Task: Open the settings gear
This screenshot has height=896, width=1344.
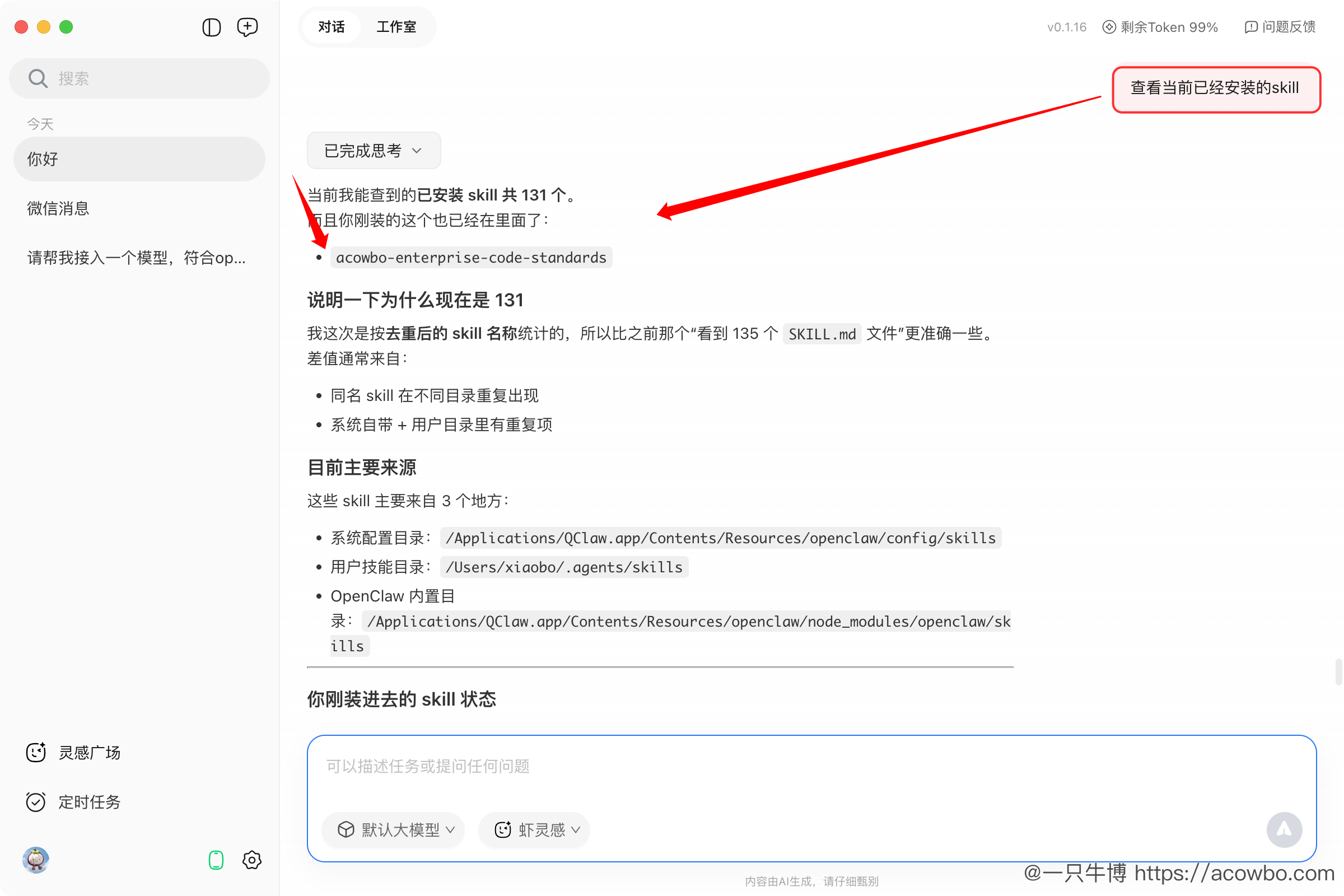Action: coord(251,860)
